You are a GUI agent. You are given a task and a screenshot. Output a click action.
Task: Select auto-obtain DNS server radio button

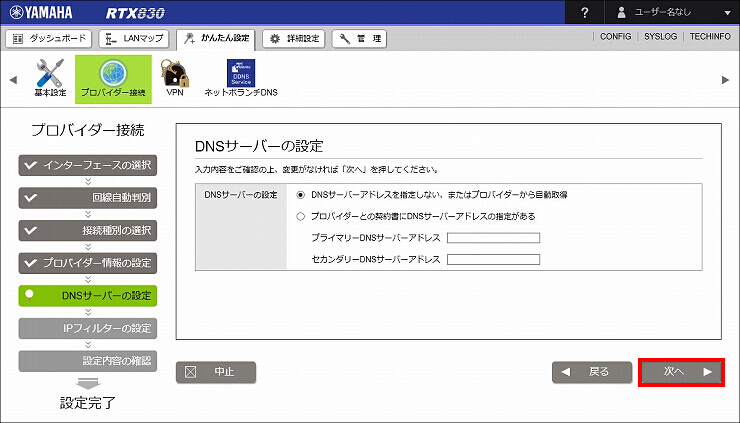click(301, 195)
